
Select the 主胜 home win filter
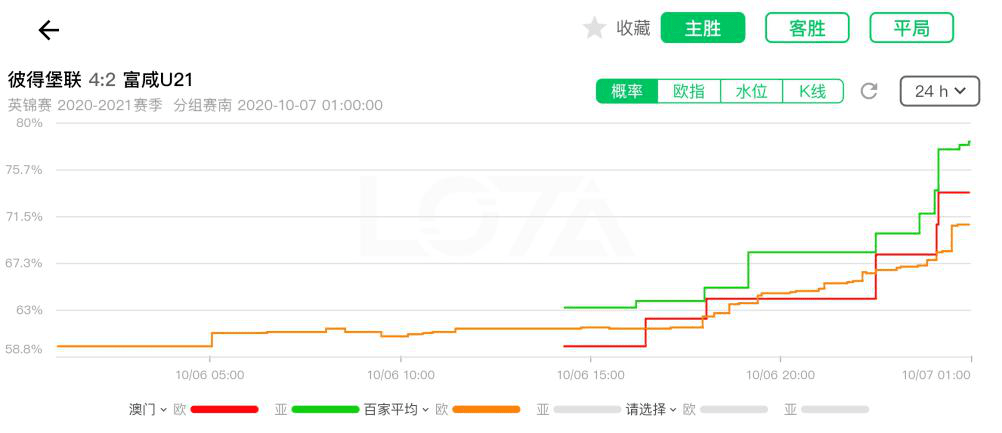click(702, 28)
